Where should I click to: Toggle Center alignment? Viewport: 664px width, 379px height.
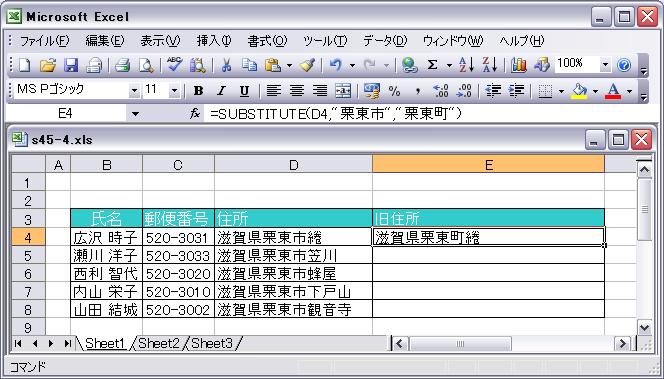pyautogui.click(x=297, y=91)
